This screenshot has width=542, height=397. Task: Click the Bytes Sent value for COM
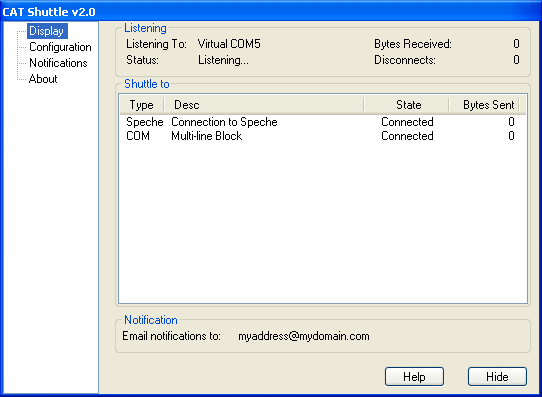click(511, 136)
